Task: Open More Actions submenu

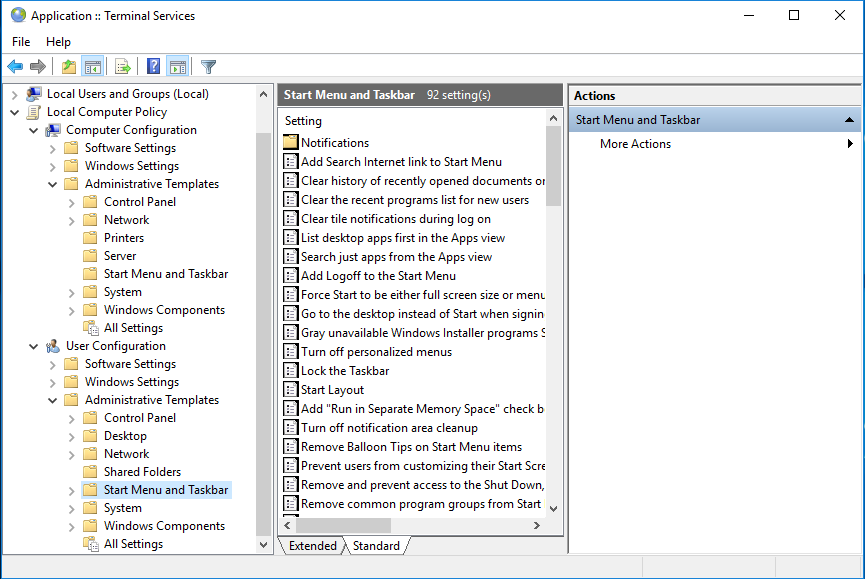Action: [635, 144]
